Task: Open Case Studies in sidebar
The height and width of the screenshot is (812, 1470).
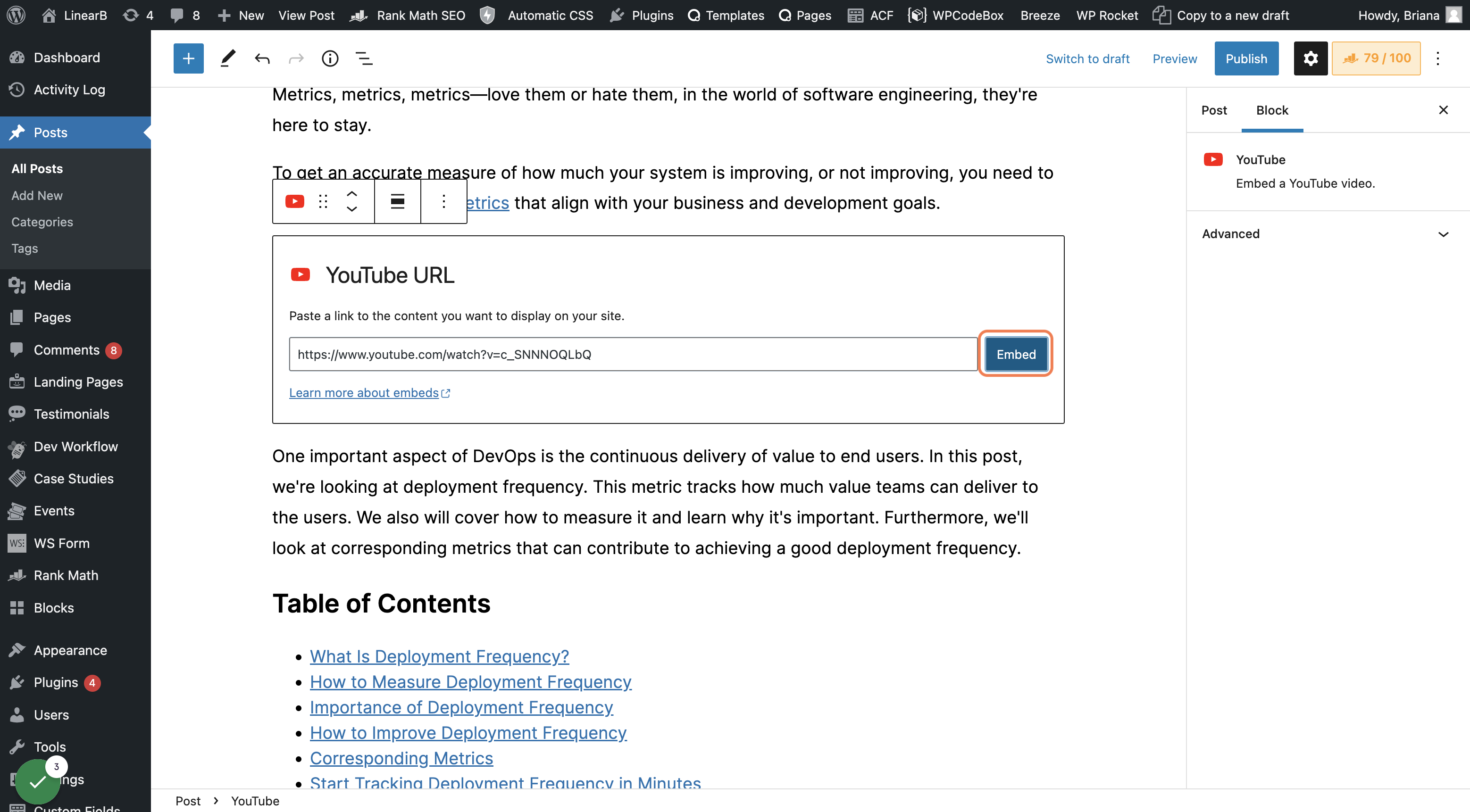Action: [x=75, y=479]
